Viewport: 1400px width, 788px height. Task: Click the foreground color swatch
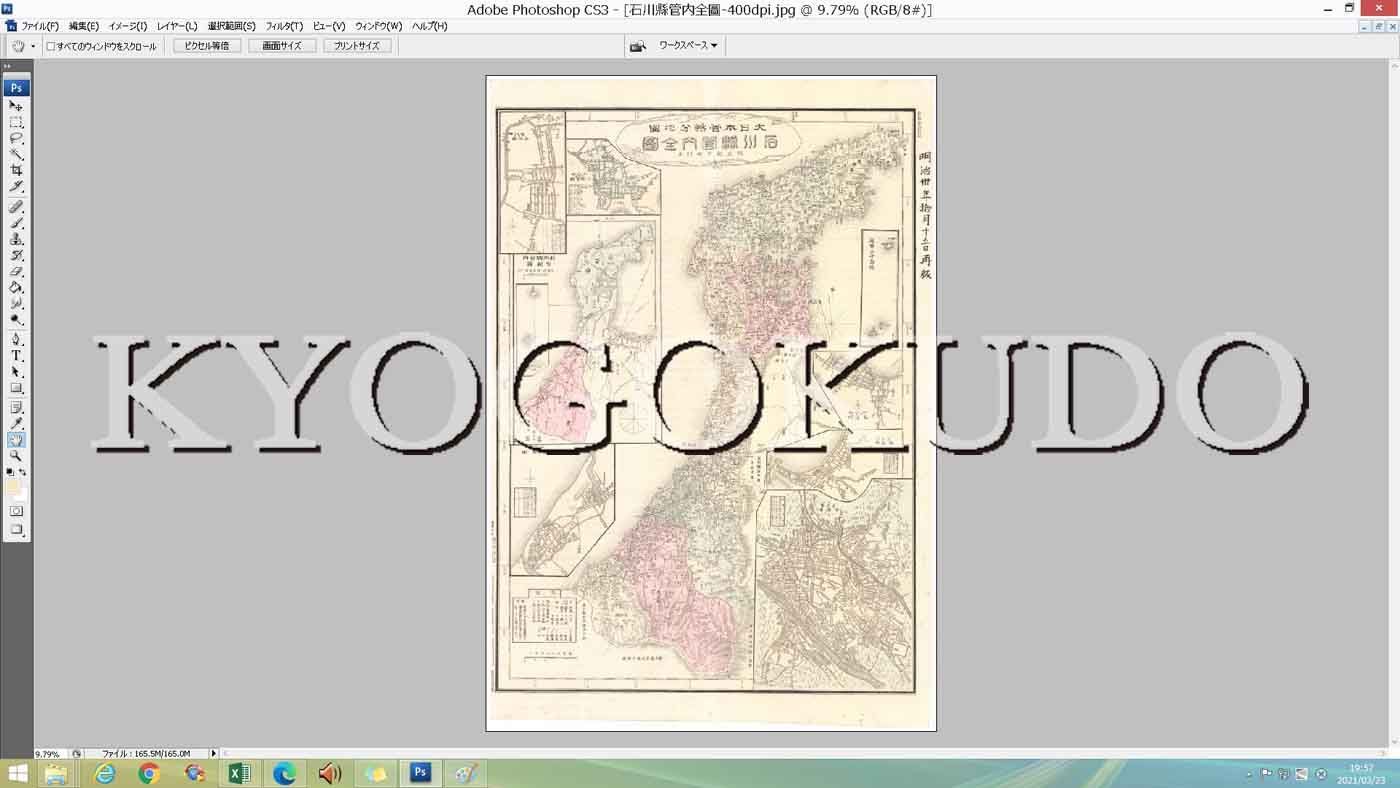[13, 487]
